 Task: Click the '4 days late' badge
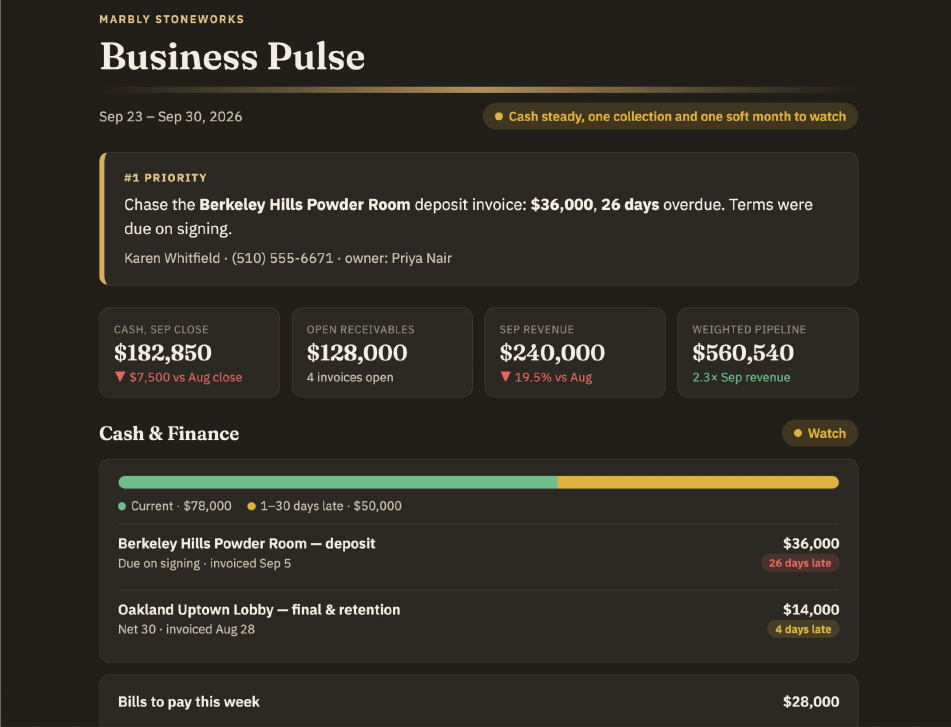(803, 629)
